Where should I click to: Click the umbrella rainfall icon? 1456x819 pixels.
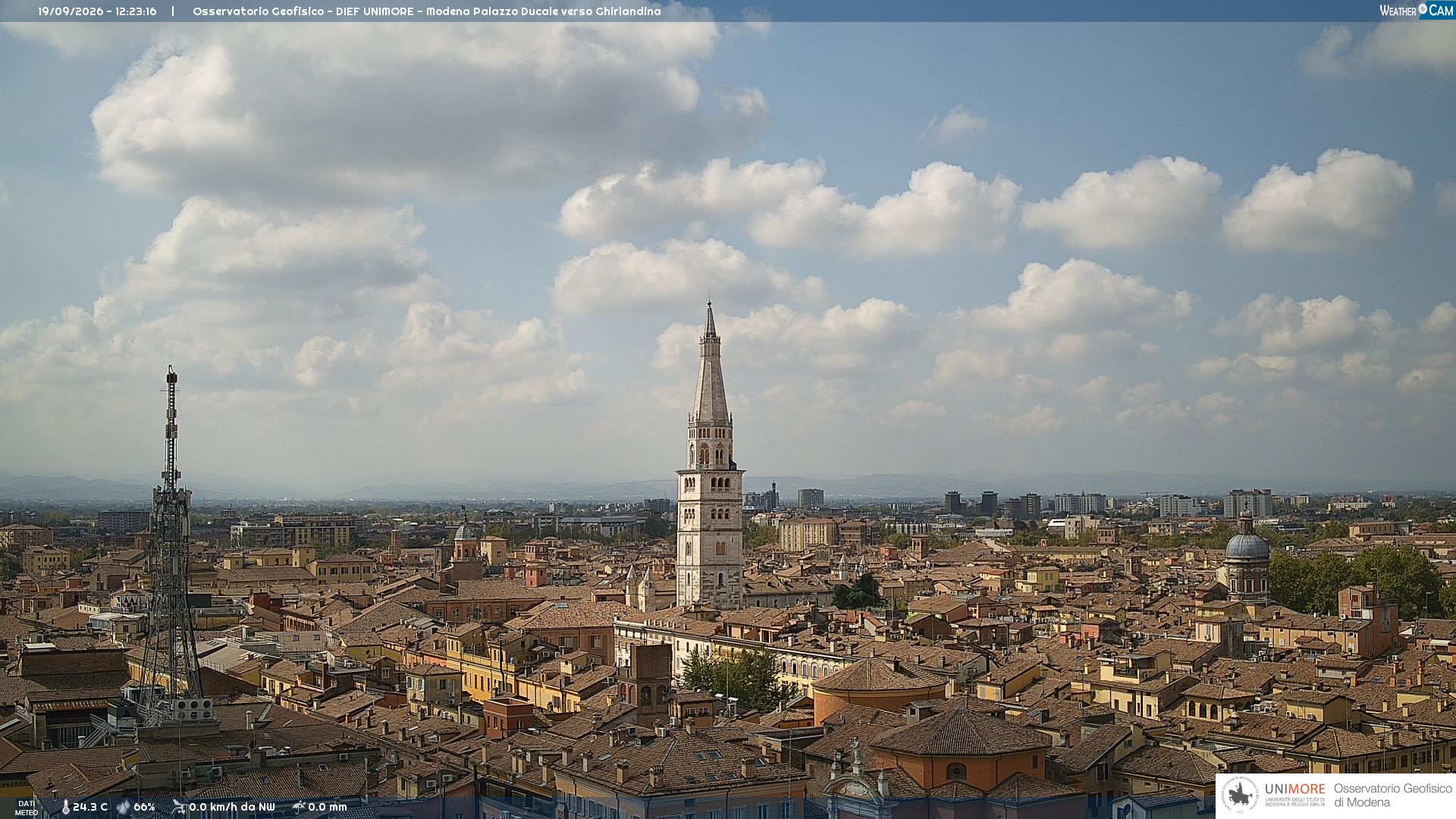click(299, 807)
